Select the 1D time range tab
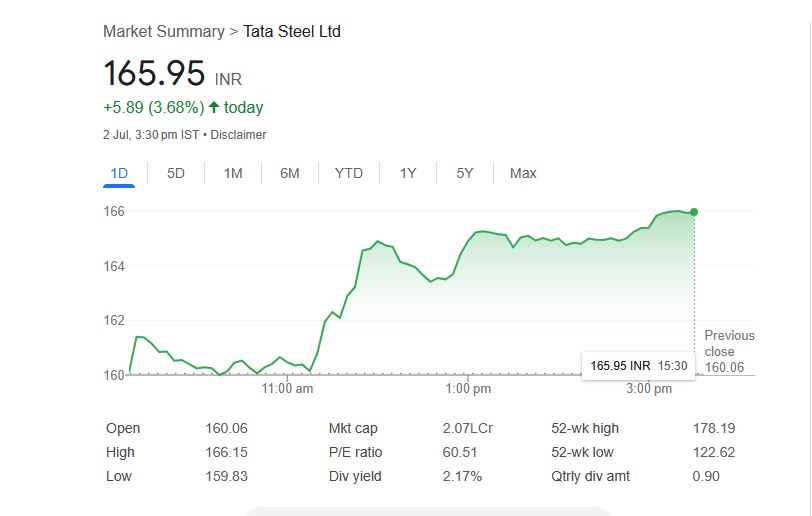The width and height of the screenshot is (812, 516). [119, 173]
